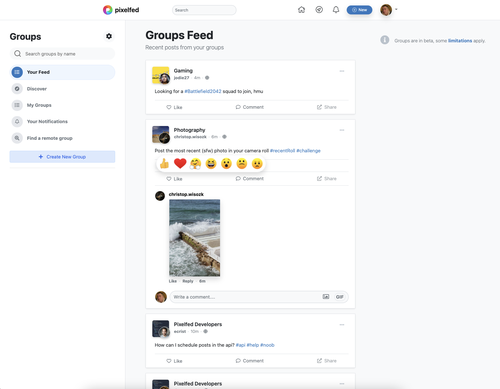
Task: Like the Gaming post
Action: (174, 107)
